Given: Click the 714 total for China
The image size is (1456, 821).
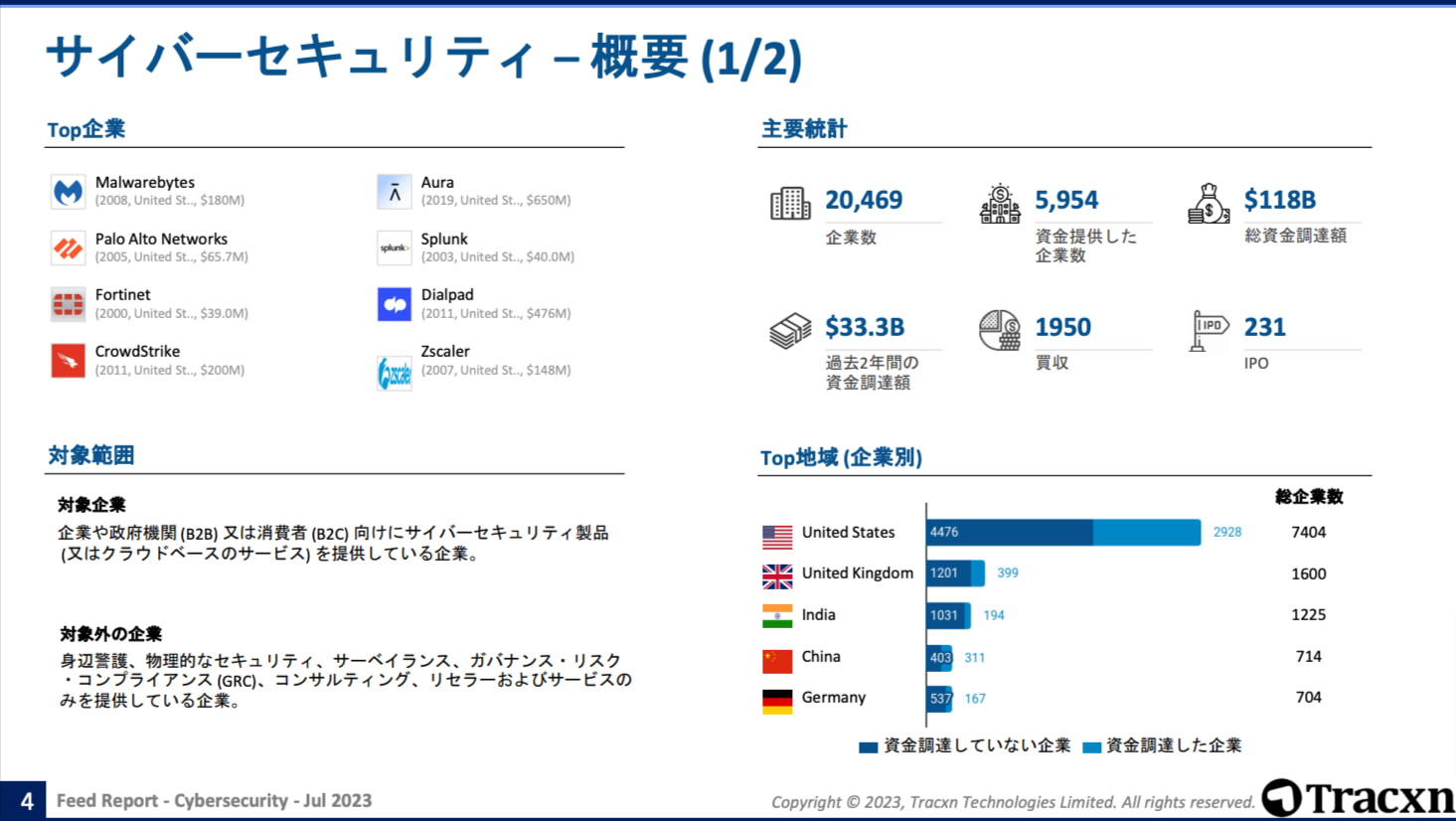Looking at the screenshot, I should click(x=1309, y=657).
